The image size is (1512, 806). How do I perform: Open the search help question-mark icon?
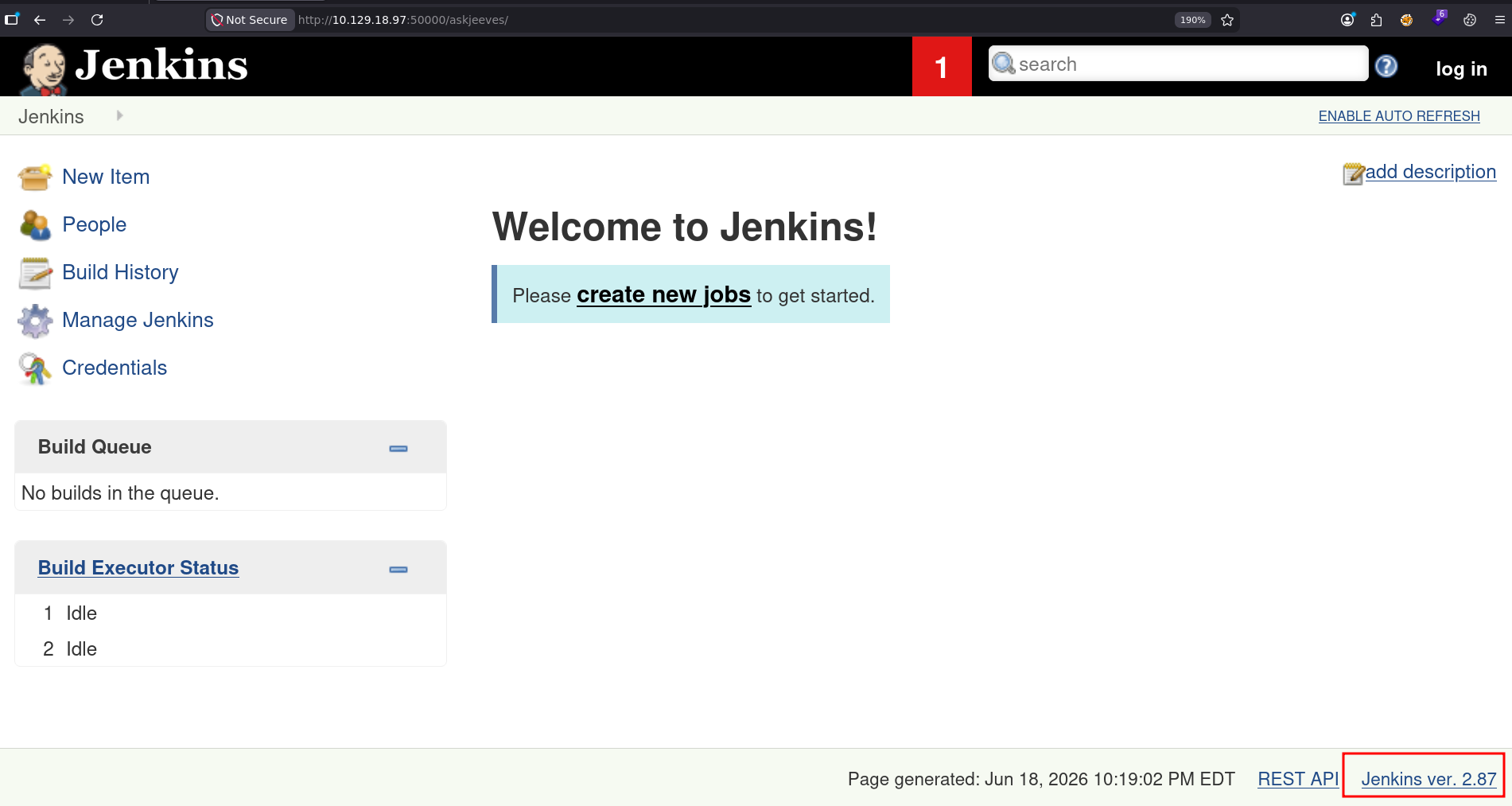1386,66
